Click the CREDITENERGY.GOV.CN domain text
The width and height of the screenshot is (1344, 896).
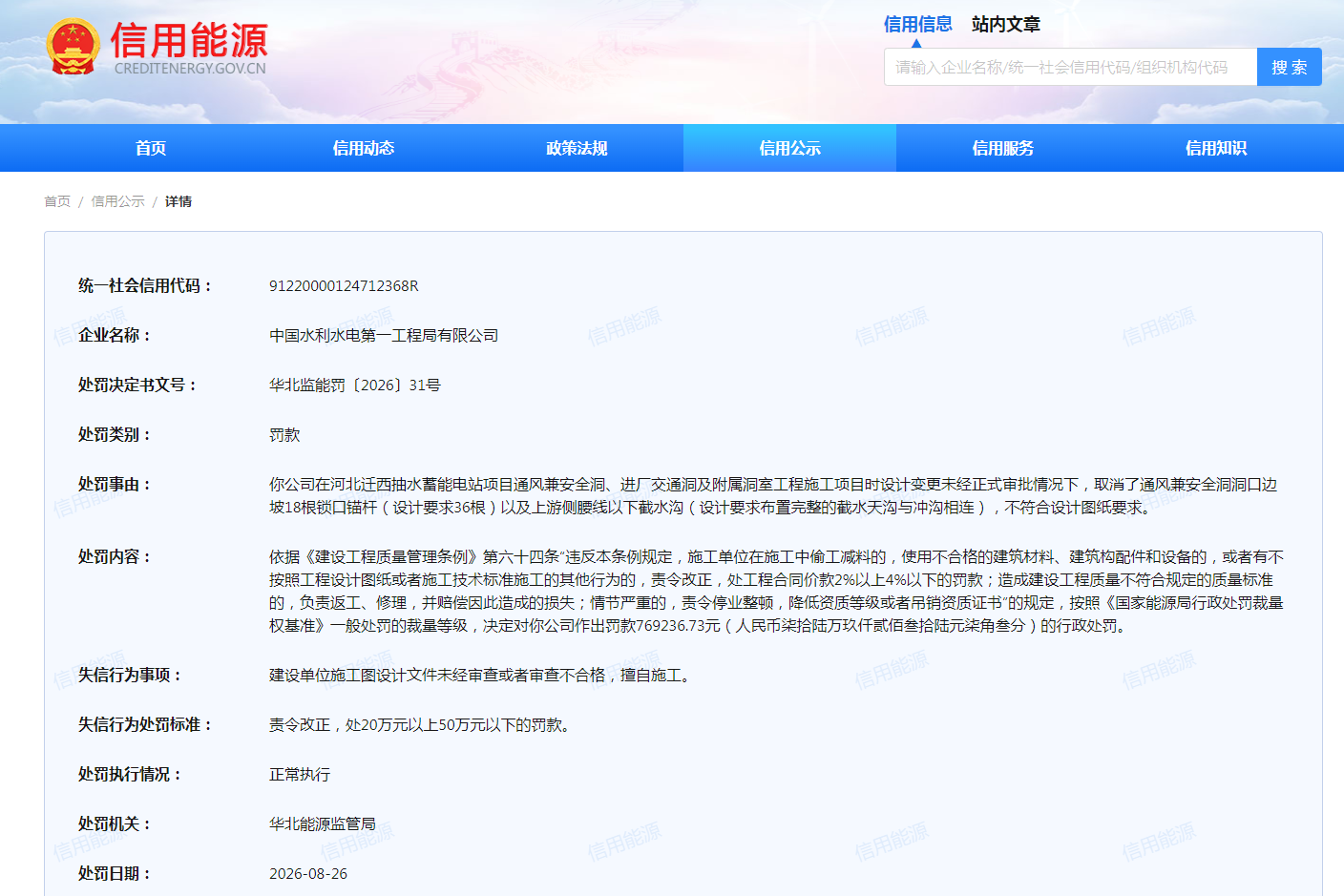(190, 69)
